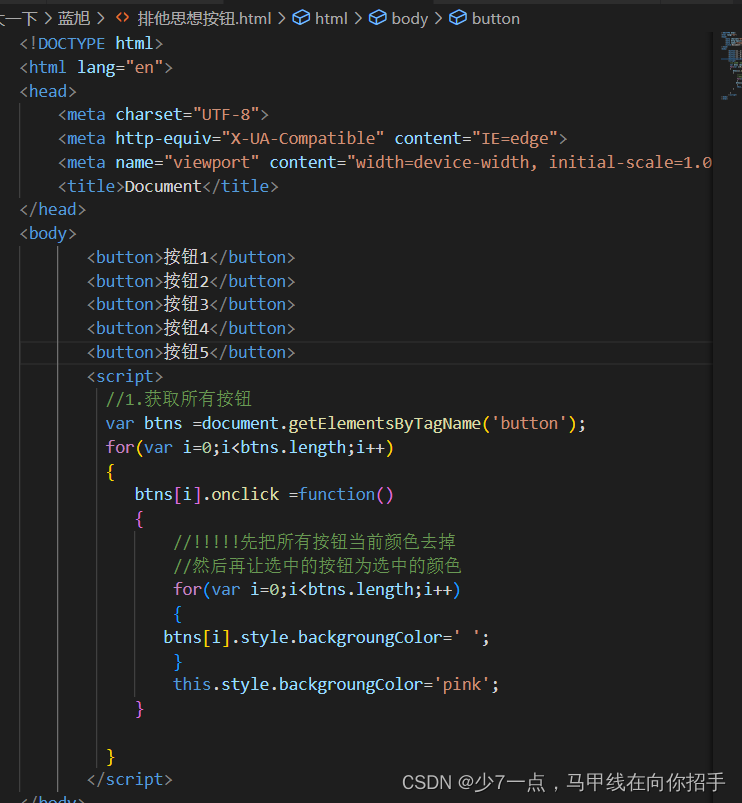The image size is (742, 803).
Task: Click the minimap code overview
Action: point(731,65)
